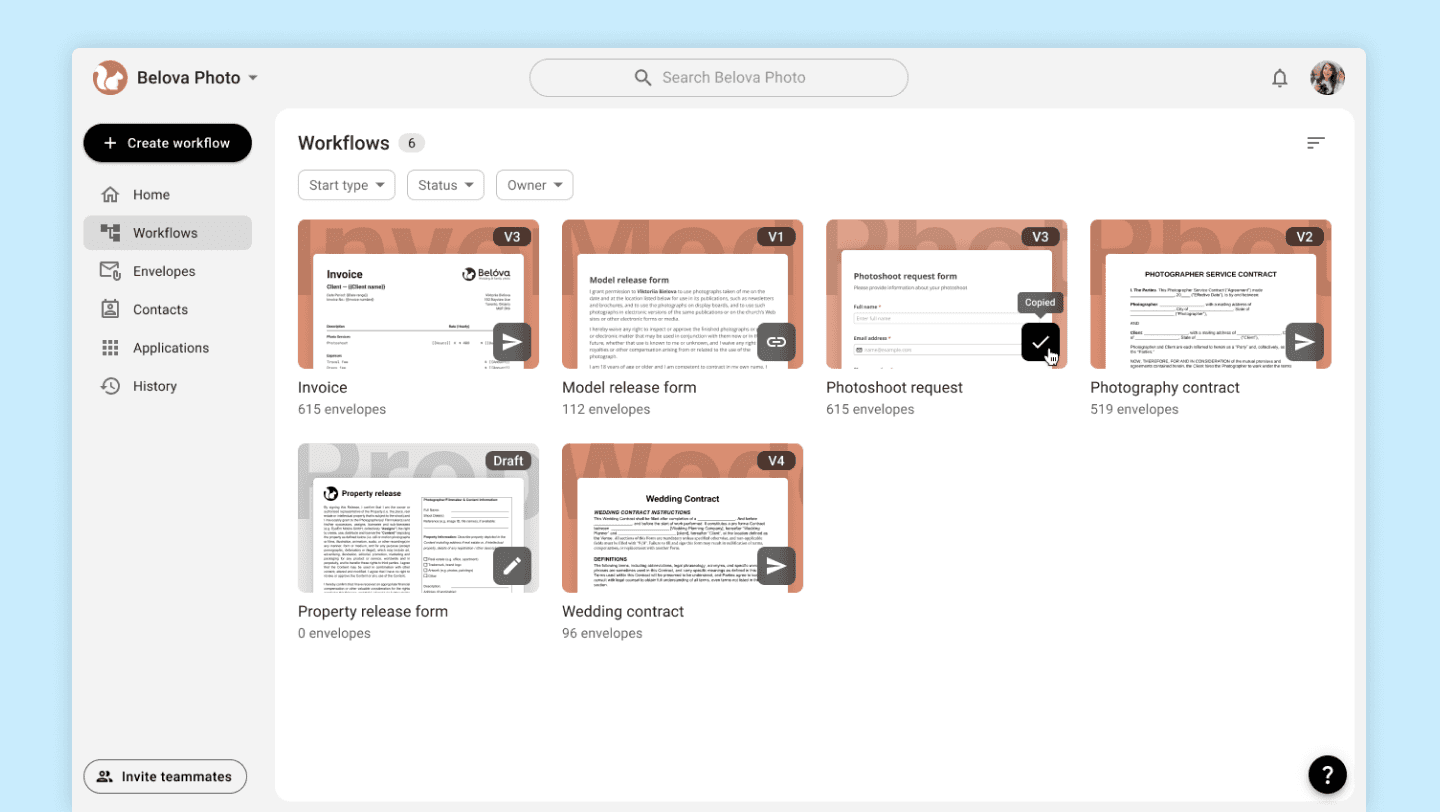Viewport: 1440px width, 812px height.
Task: Copy link icon on Model release form
Action: point(776,342)
